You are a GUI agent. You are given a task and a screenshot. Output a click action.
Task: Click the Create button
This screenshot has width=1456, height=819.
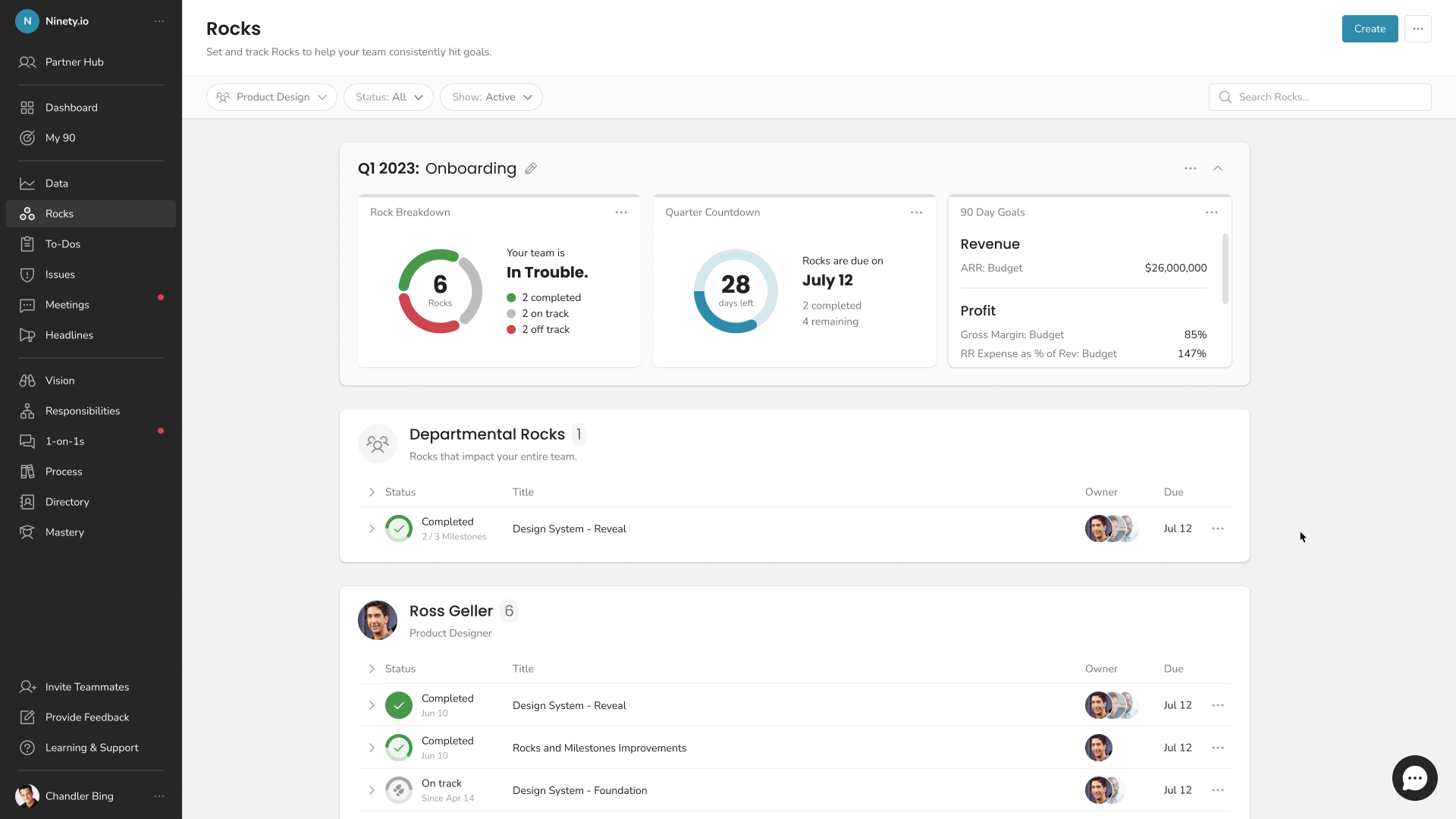(x=1370, y=29)
